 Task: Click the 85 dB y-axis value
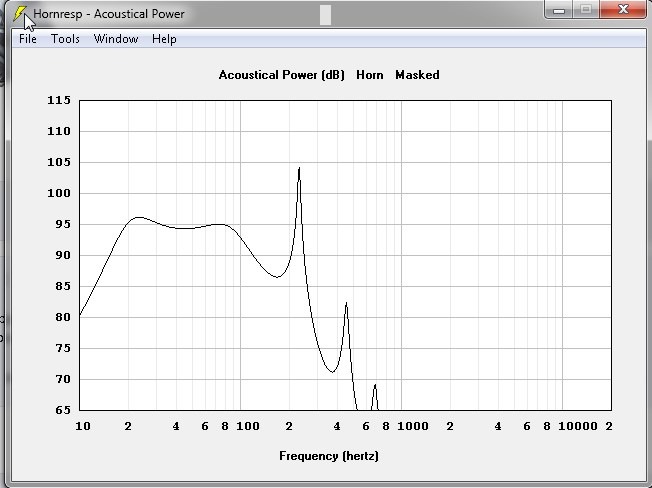pos(63,286)
